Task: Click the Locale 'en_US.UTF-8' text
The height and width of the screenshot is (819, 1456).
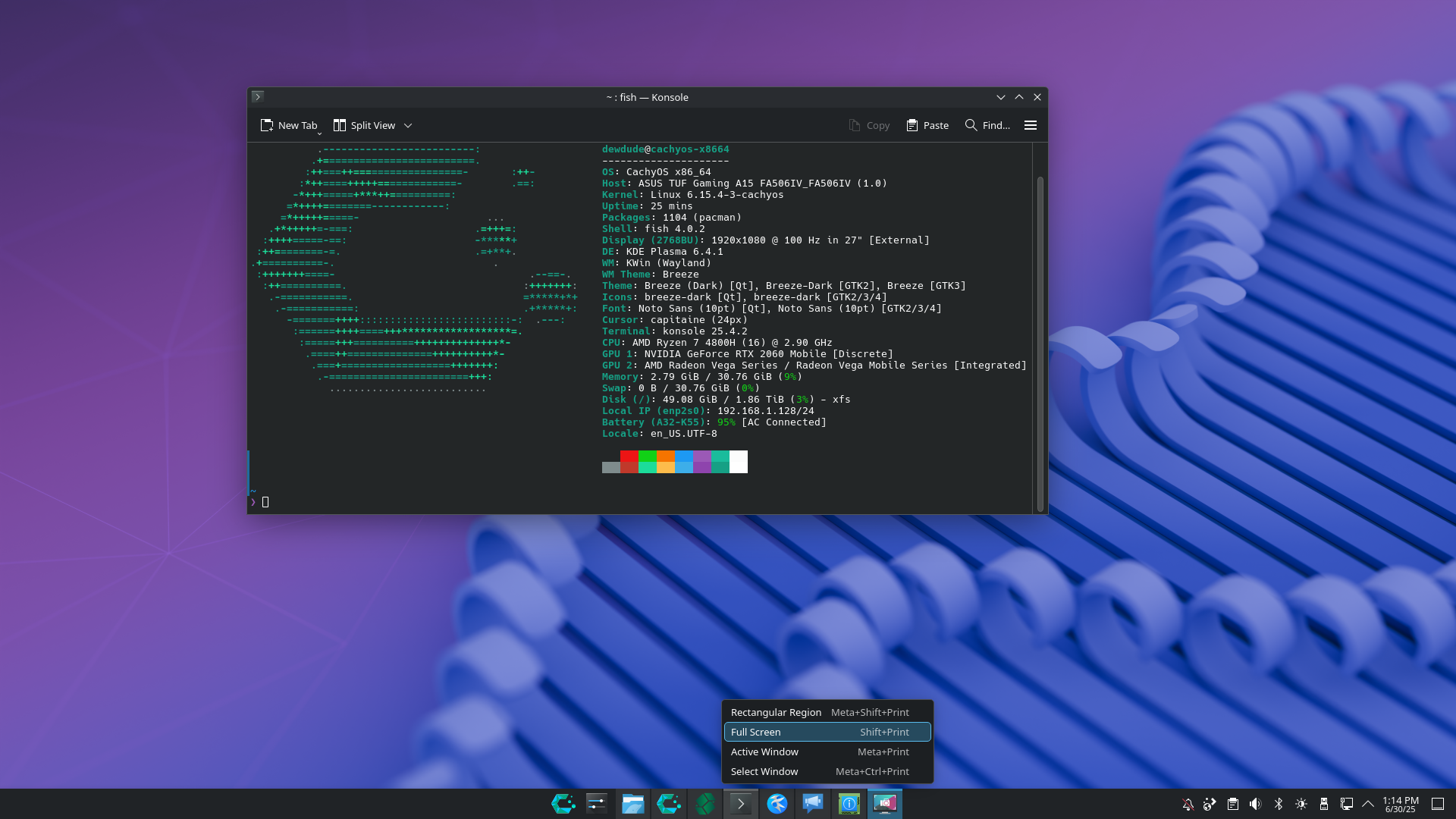Action: coord(684,434)
